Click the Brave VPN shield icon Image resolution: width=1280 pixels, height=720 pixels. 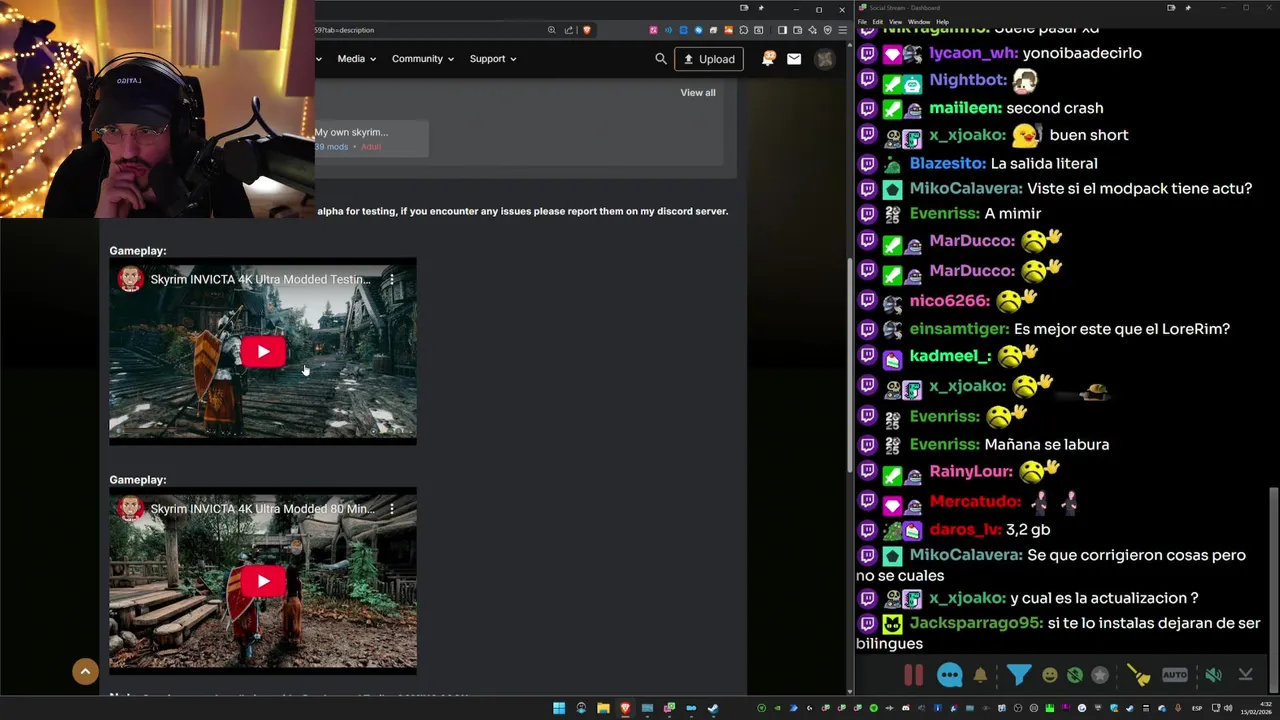pyautogui.click(x=827, y=30)
